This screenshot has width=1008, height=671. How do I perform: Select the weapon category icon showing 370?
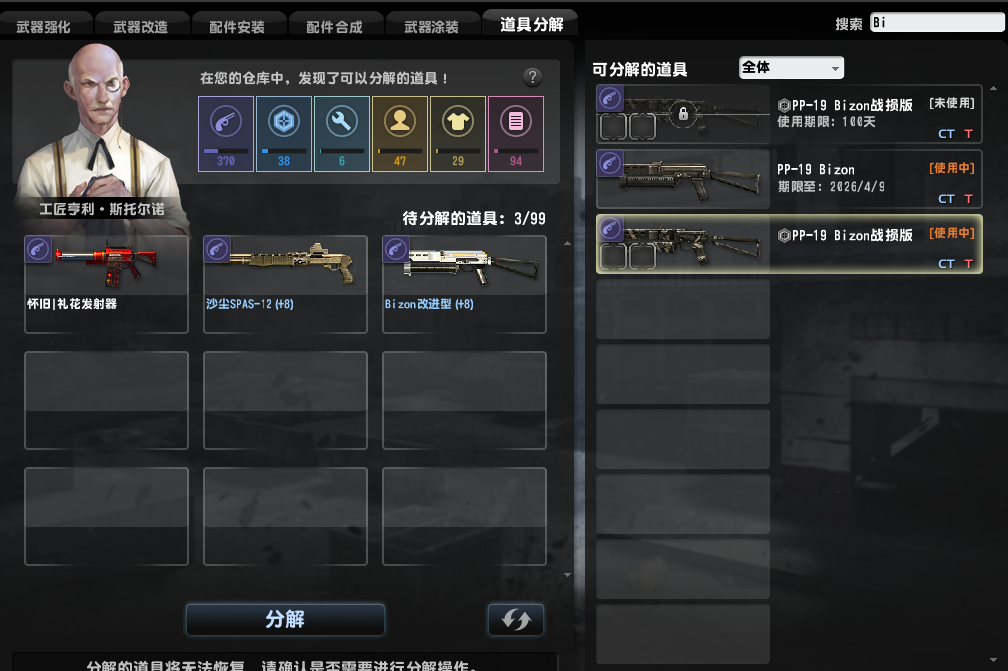pyautogui.click(x=226, y=134)
